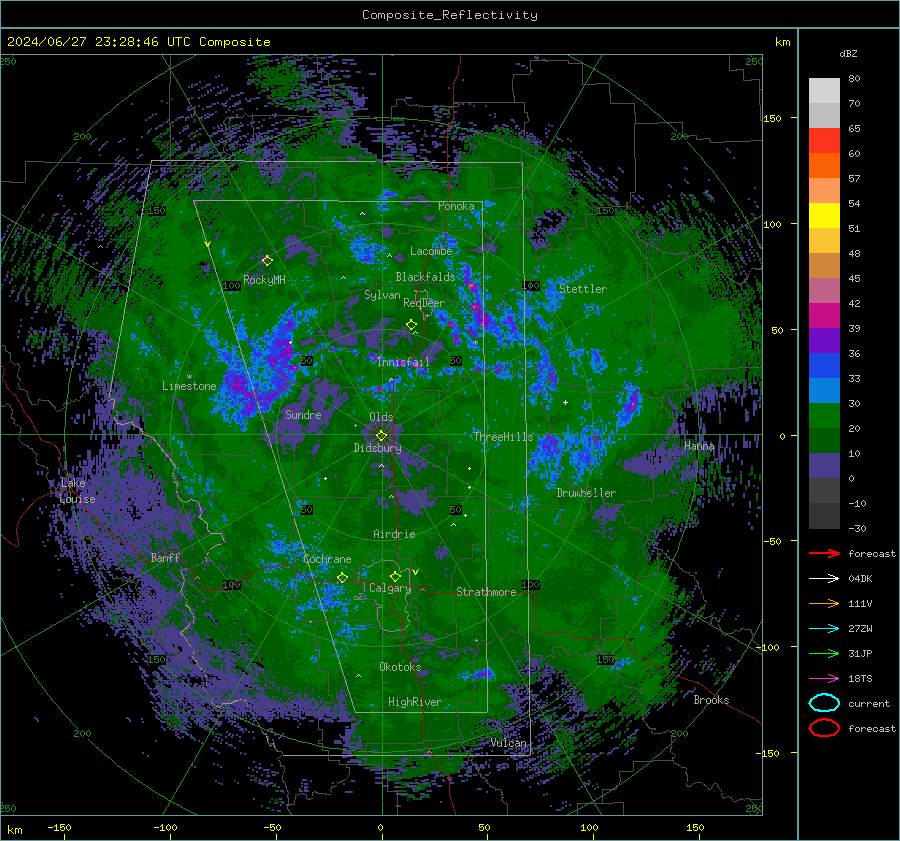Screen dimensions: 900x841
Task: Pick the red 60-65 dBZ swatch
Action: pos(824,141)
